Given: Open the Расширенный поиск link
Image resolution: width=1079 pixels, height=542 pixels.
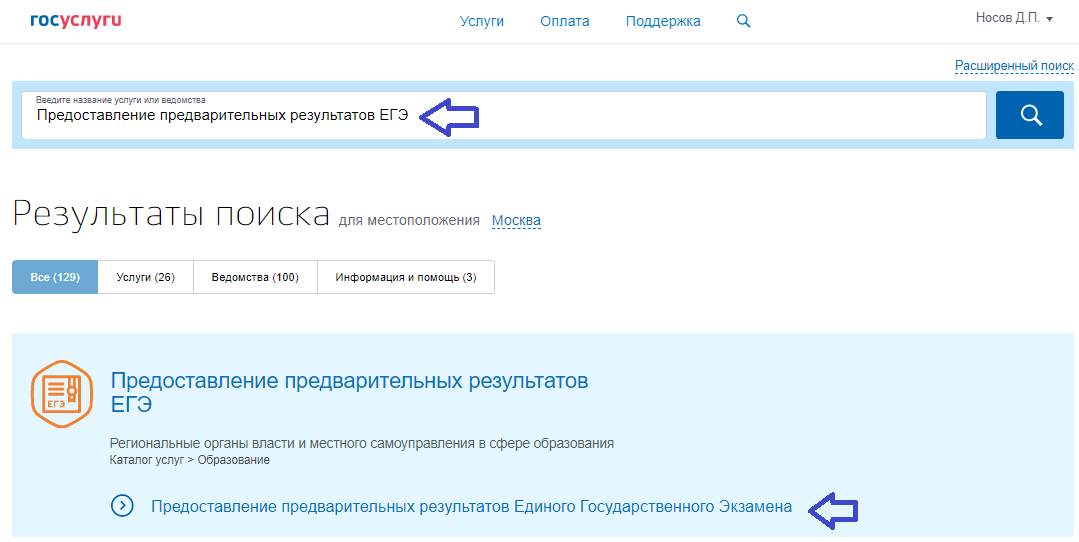Looking at the screenshot, I should pyautogui.click(x=1013, y=66).
